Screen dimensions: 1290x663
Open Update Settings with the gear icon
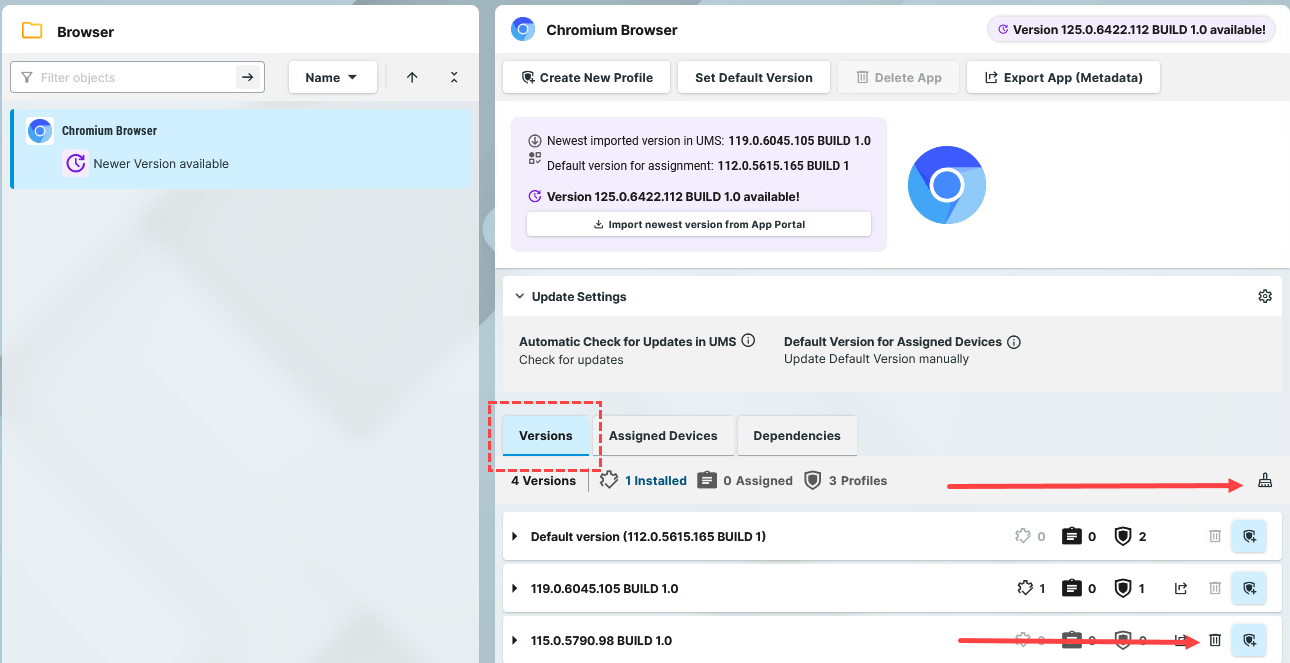pyautogui.click(x=1265, y=297)
